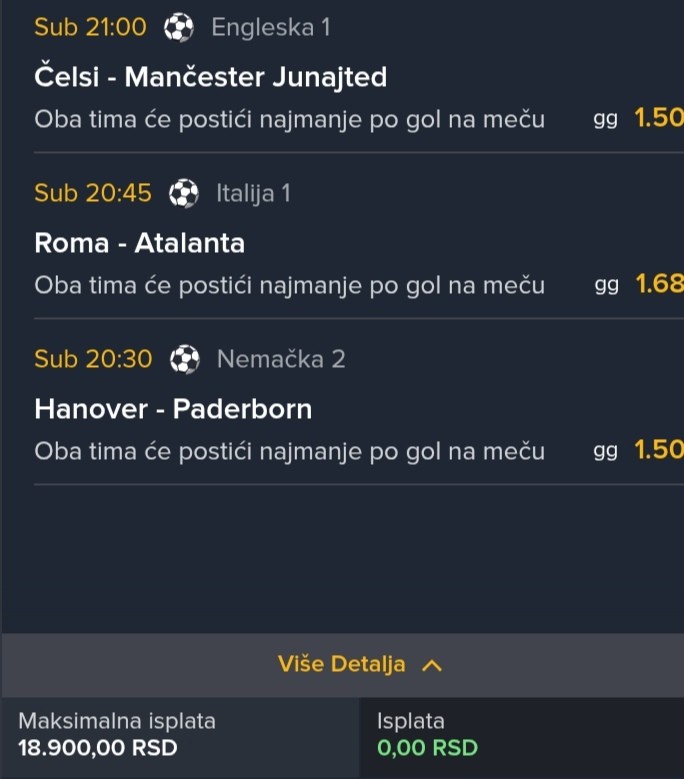Select the 1.50 odds for Hanover match

tap(658, 451)
